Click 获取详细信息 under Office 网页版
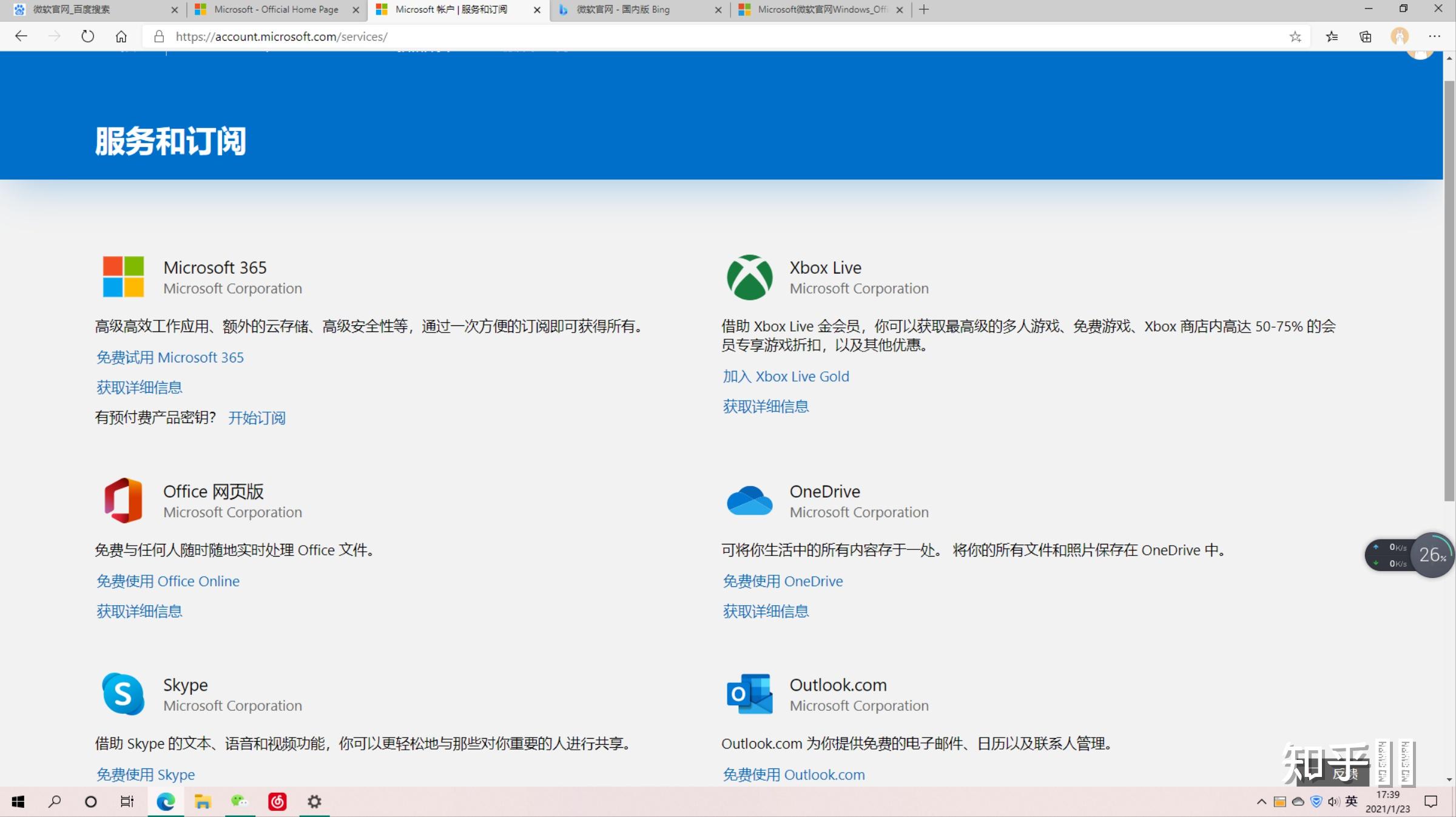 [x=140, y=612]
